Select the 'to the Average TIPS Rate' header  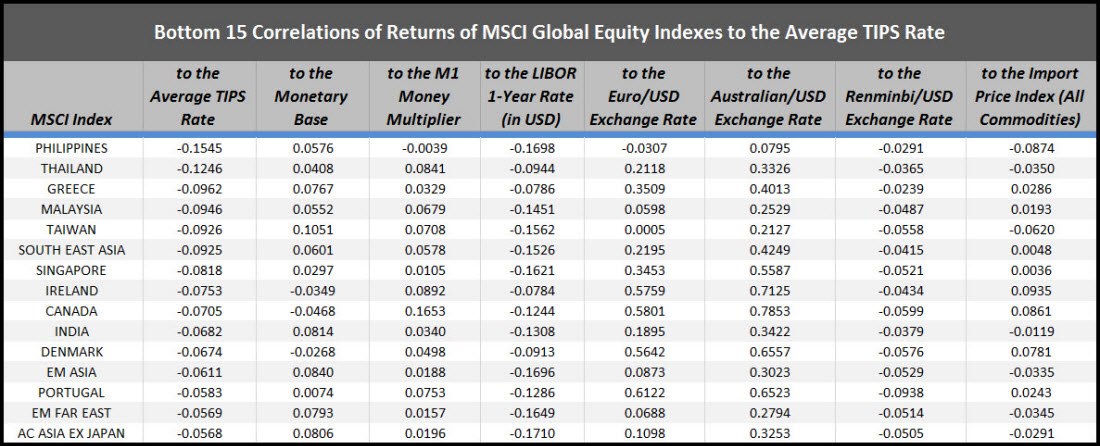coord(198,97)
